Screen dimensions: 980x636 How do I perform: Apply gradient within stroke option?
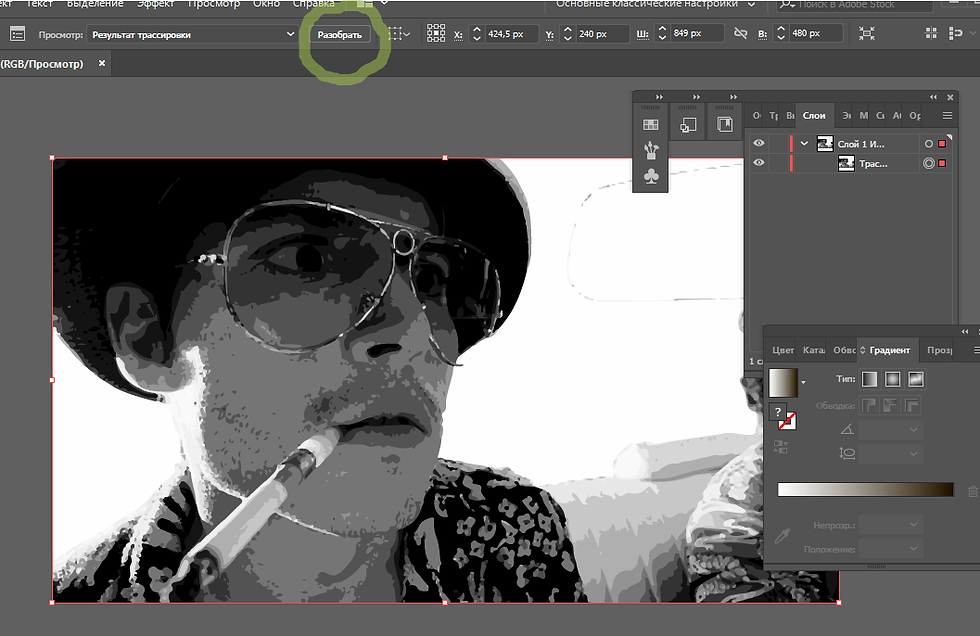click(869, 405)
